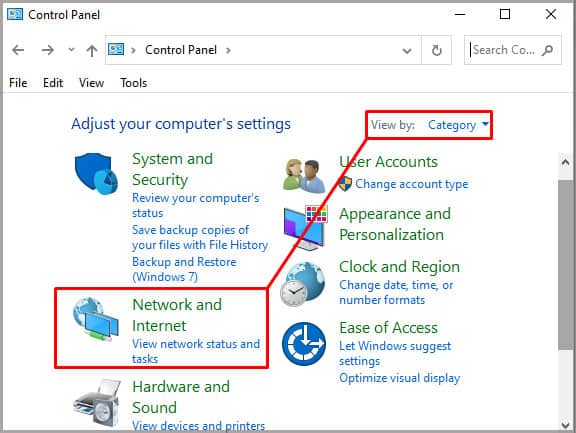The width and height of the screenshot is (576, 433).
Task: Click the Control Panel icon in address bar
Action: coord(116,49)
